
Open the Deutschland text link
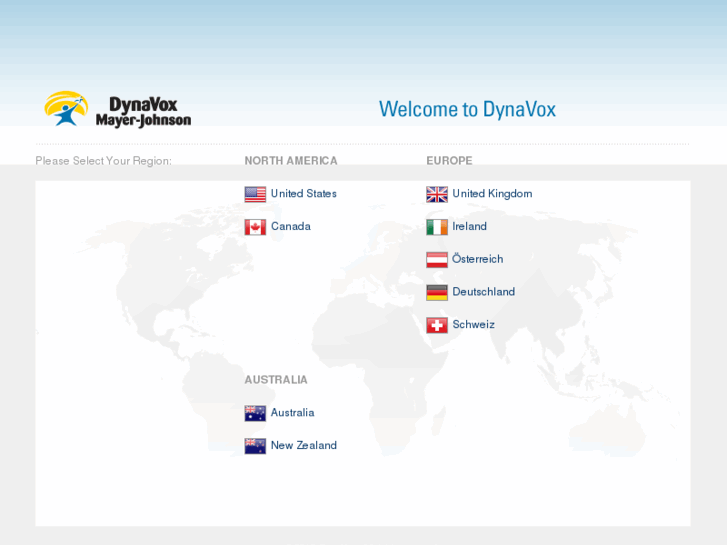click(484, 292)
